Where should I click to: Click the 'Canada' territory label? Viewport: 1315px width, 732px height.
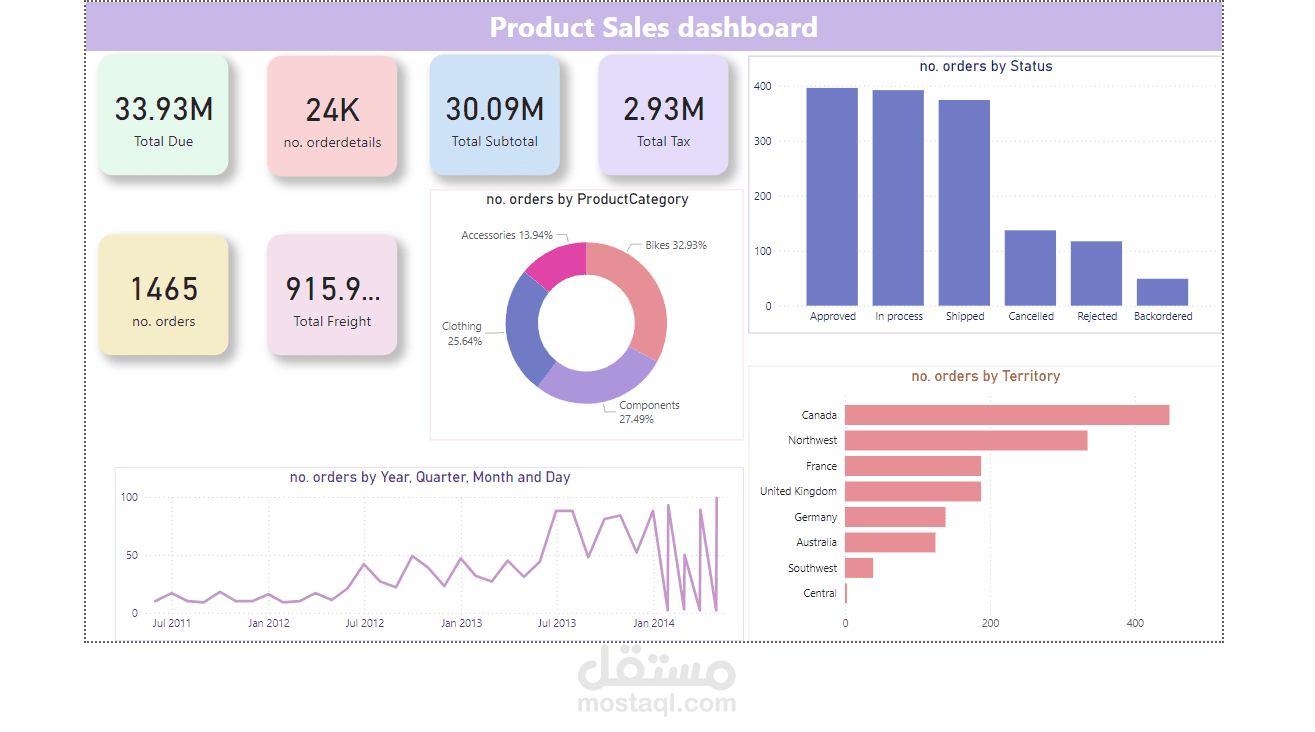click(819, 415)
